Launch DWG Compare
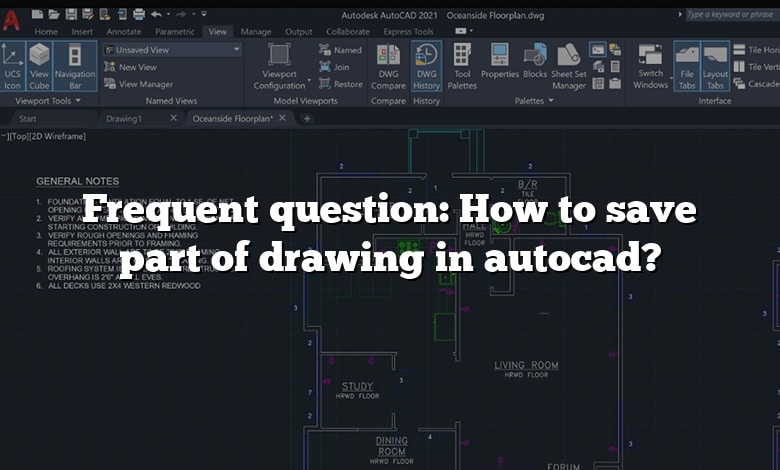The image size is (780, 470). pyautogui.click(x=388, y=67)
